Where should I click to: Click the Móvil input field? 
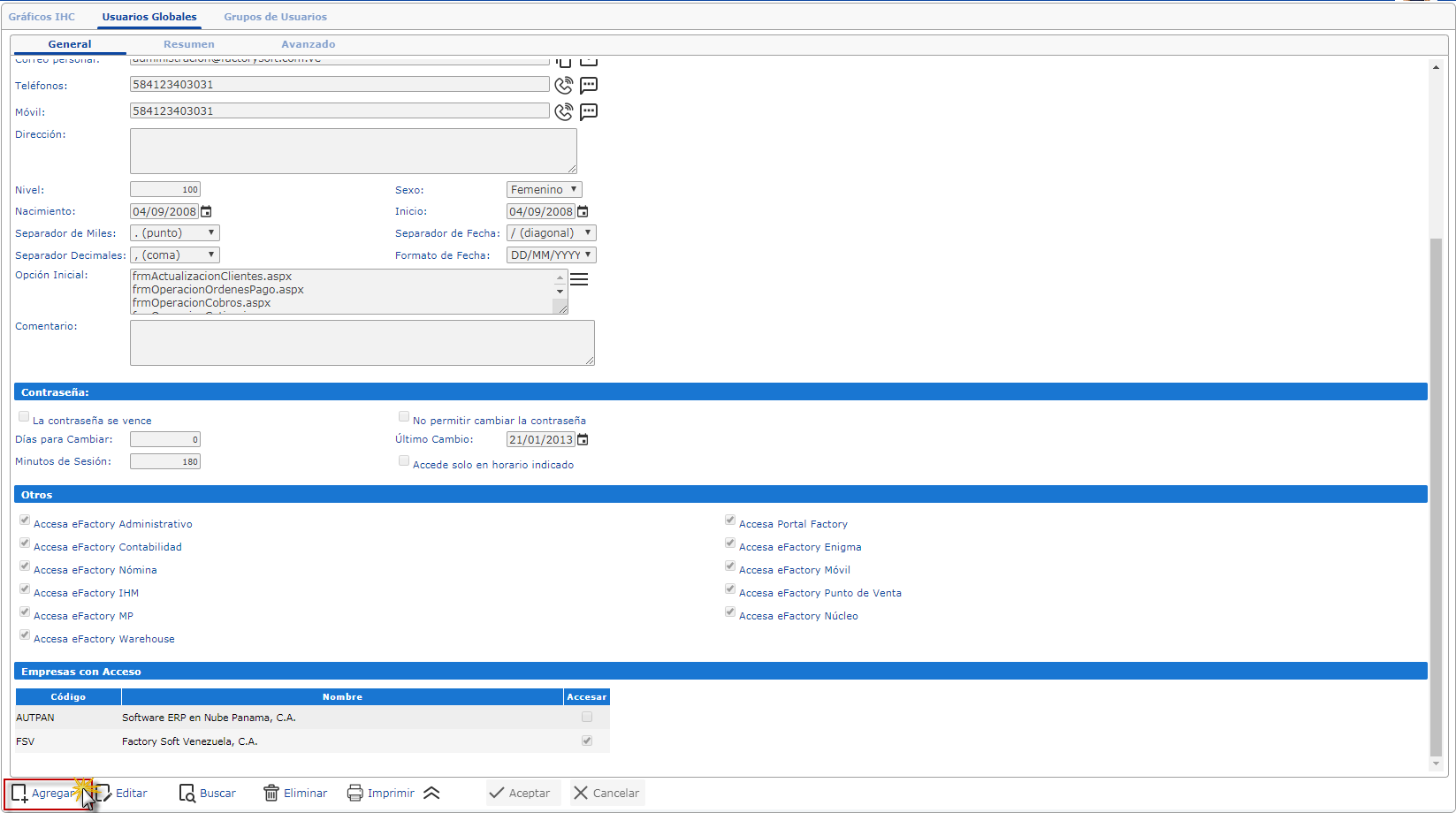click(339, 111)
